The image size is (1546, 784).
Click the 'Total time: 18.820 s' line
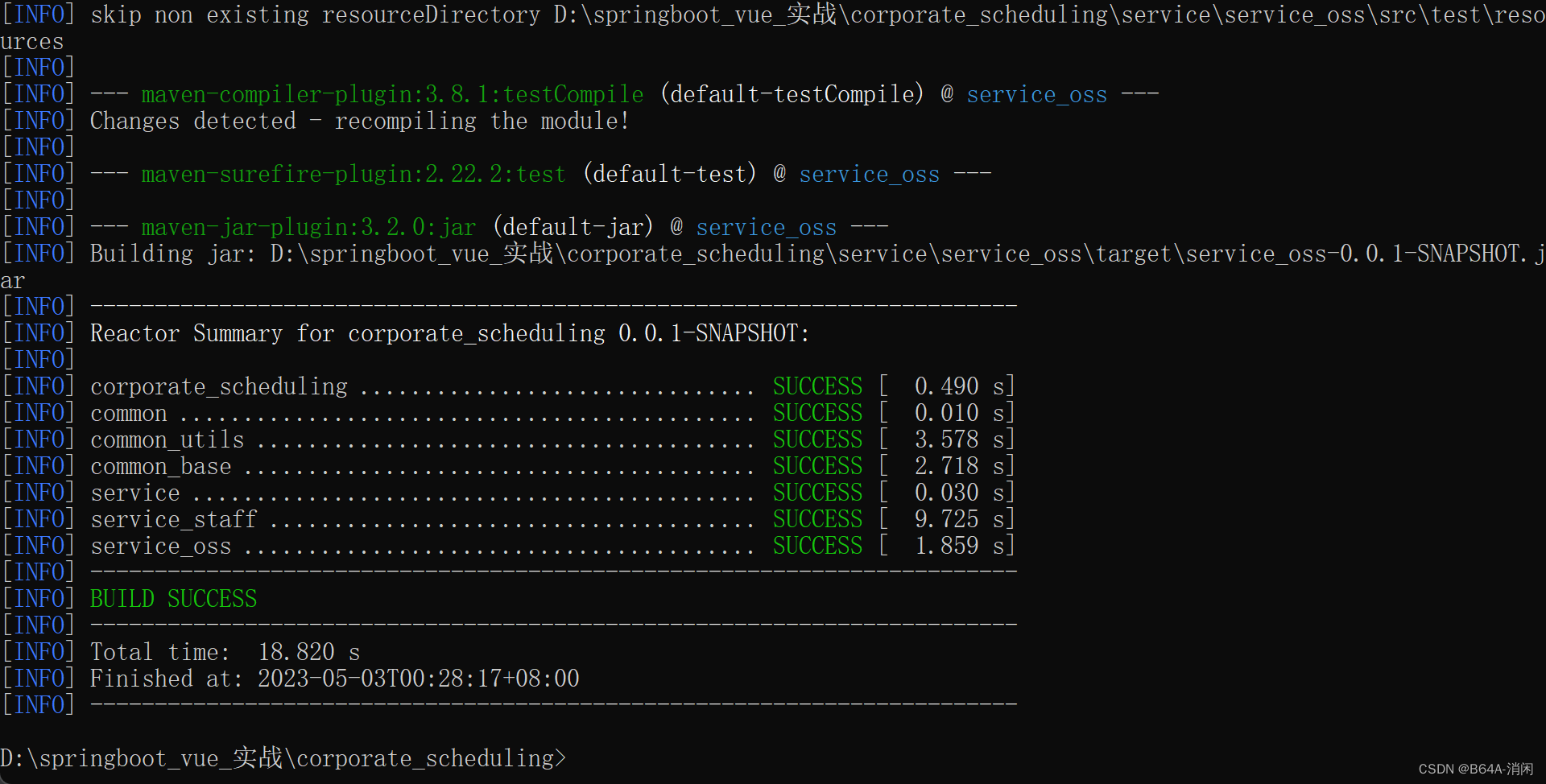225,652
